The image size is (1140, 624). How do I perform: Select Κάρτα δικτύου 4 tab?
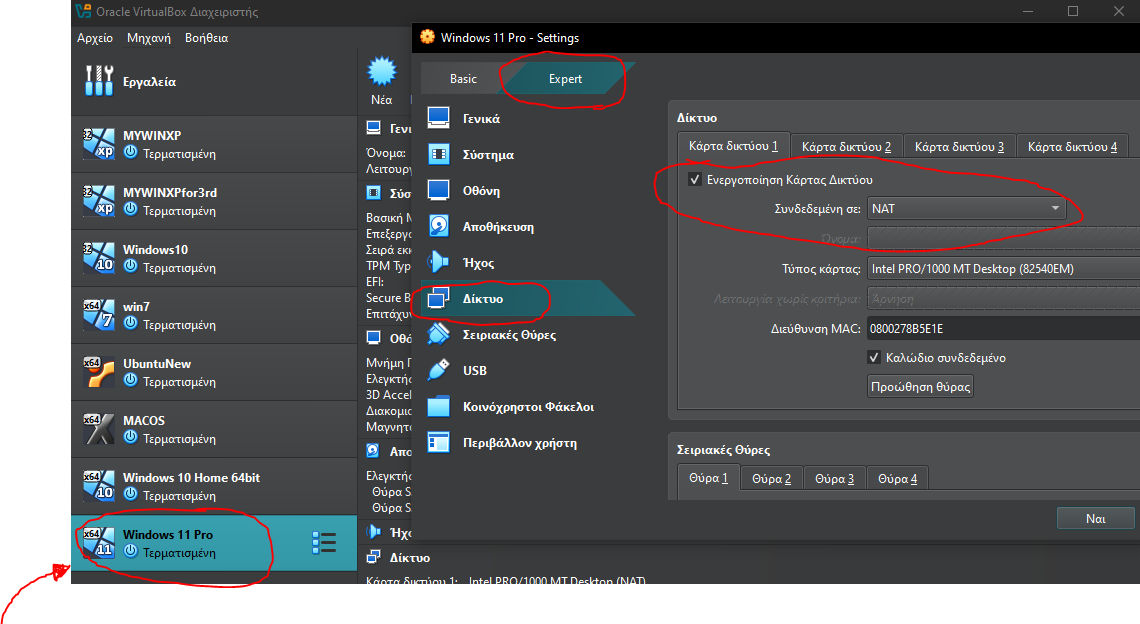tap(1072, 146)
